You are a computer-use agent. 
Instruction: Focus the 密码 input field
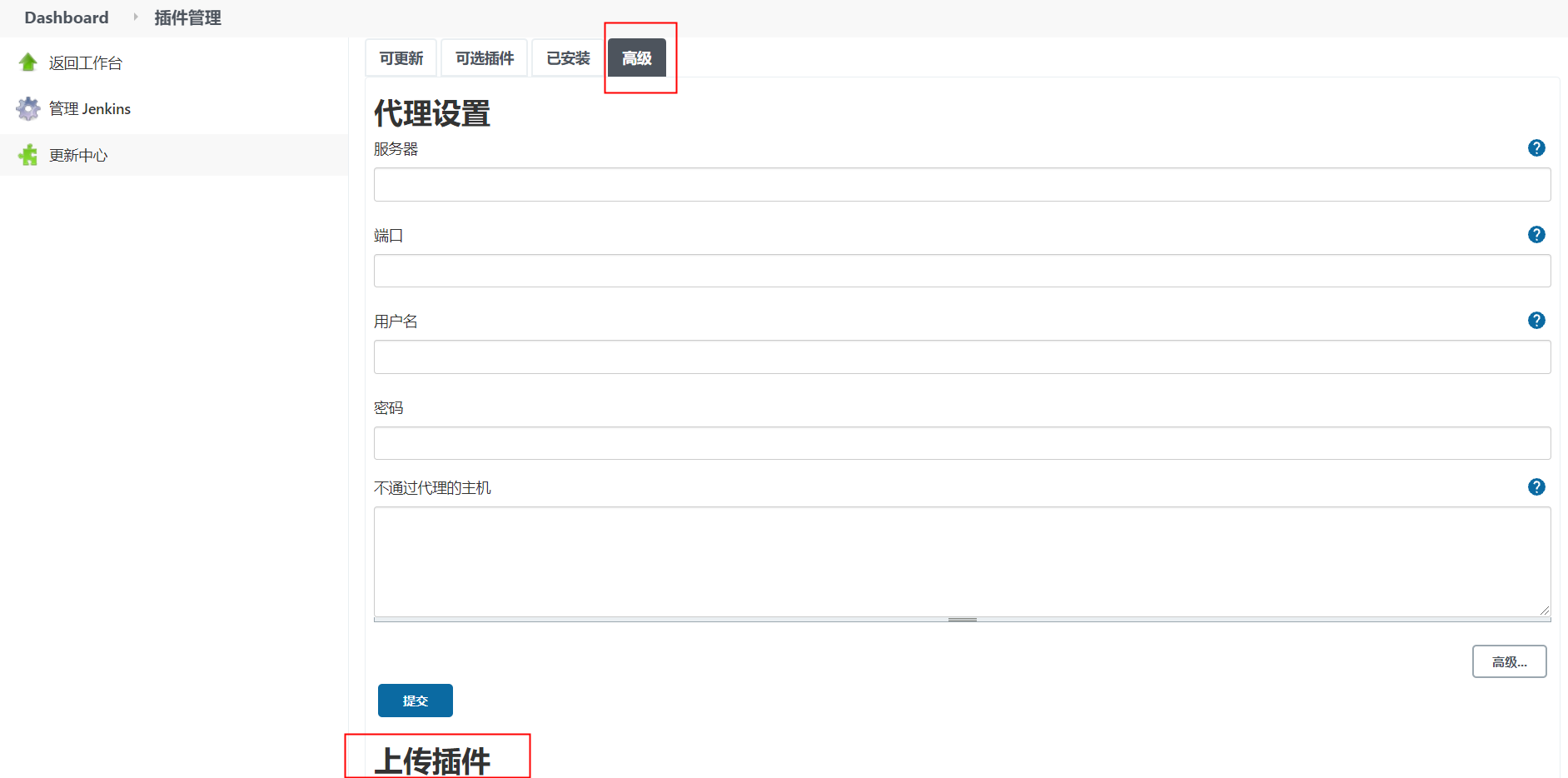tap(962, 443)
